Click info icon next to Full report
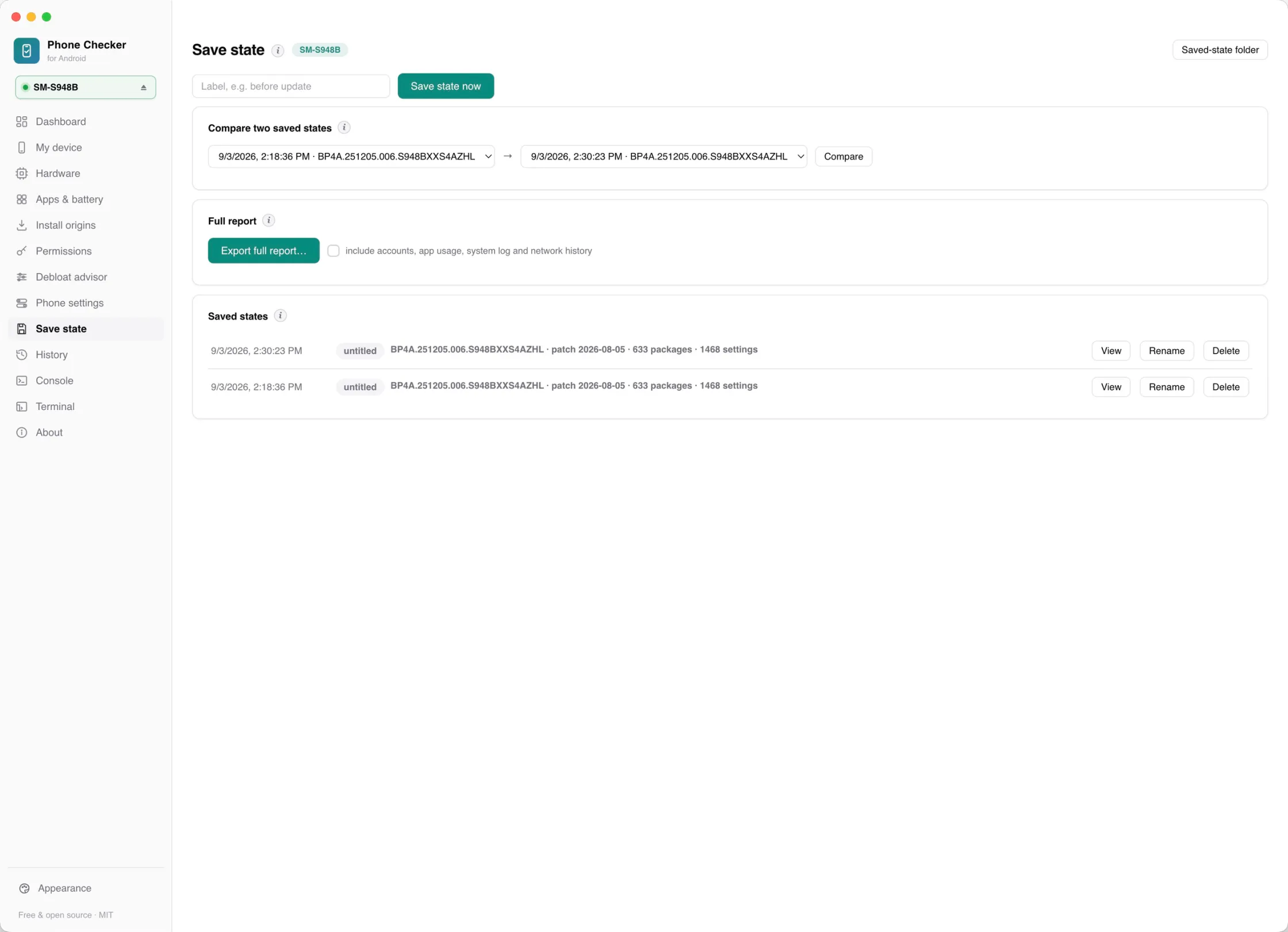Viewport: 1288px width, 932px height. tap(269, 220)
